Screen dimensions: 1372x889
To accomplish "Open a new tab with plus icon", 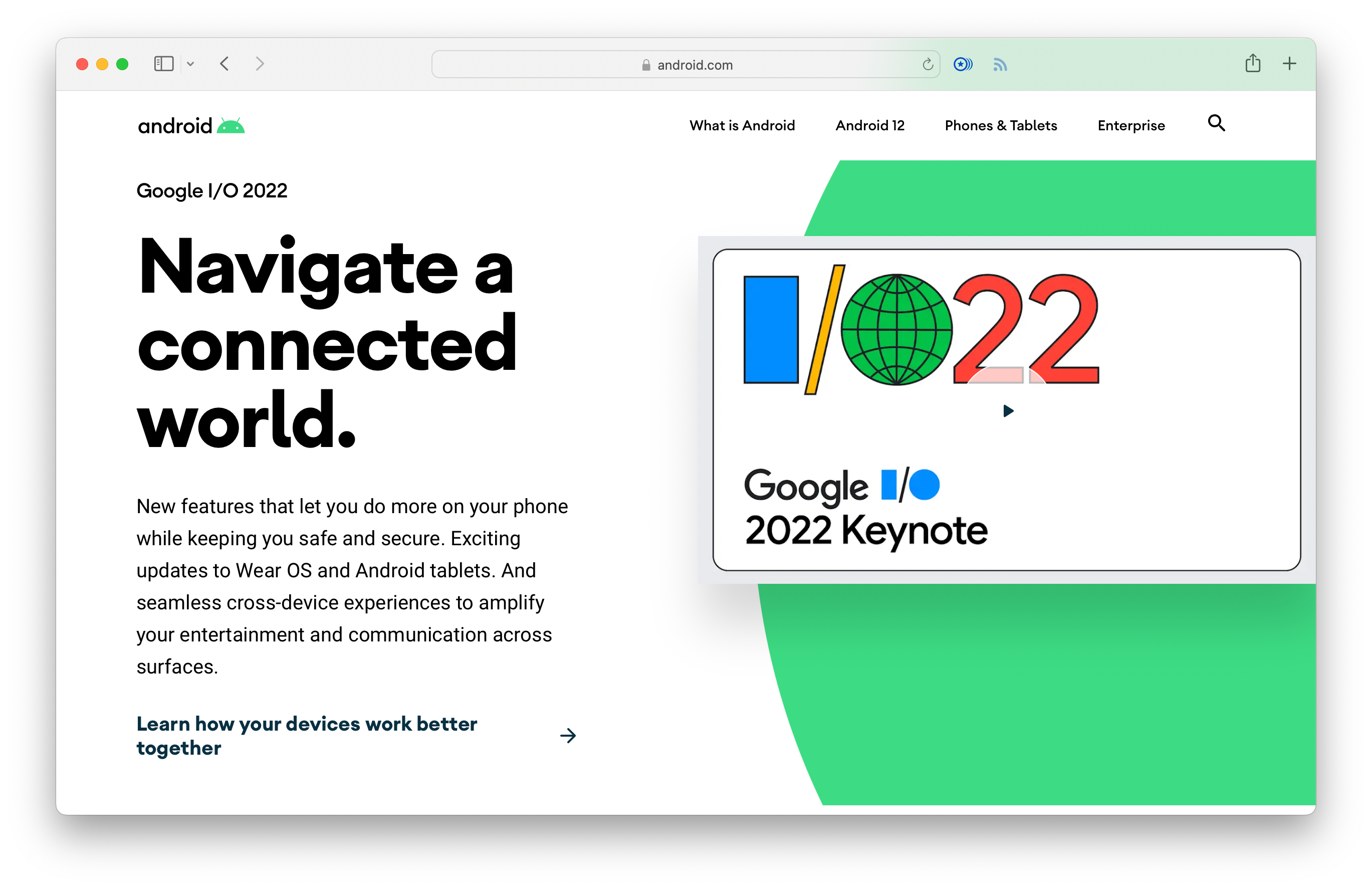I will coord(1289,64).
